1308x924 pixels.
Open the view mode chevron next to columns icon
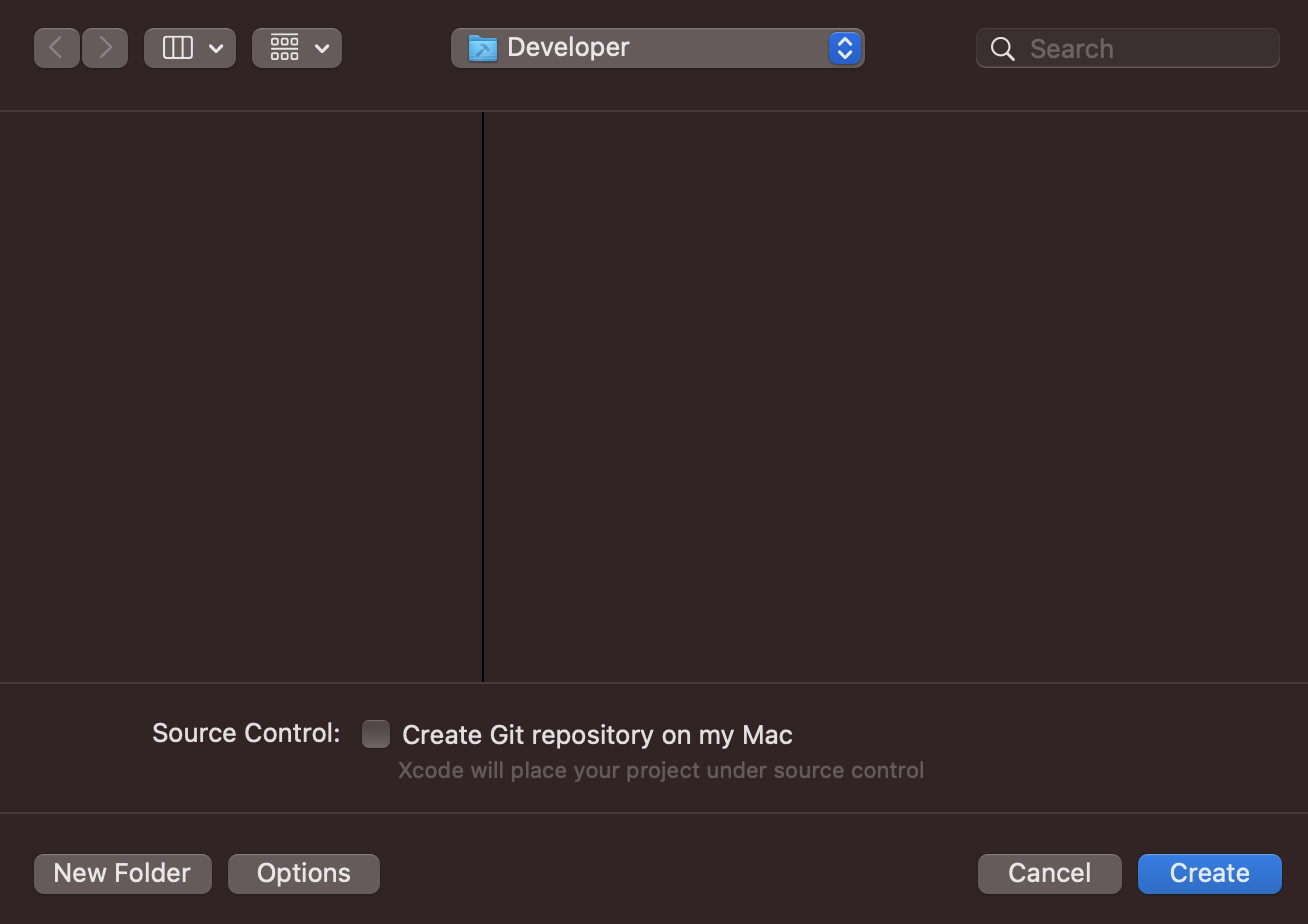pos(216,48)
